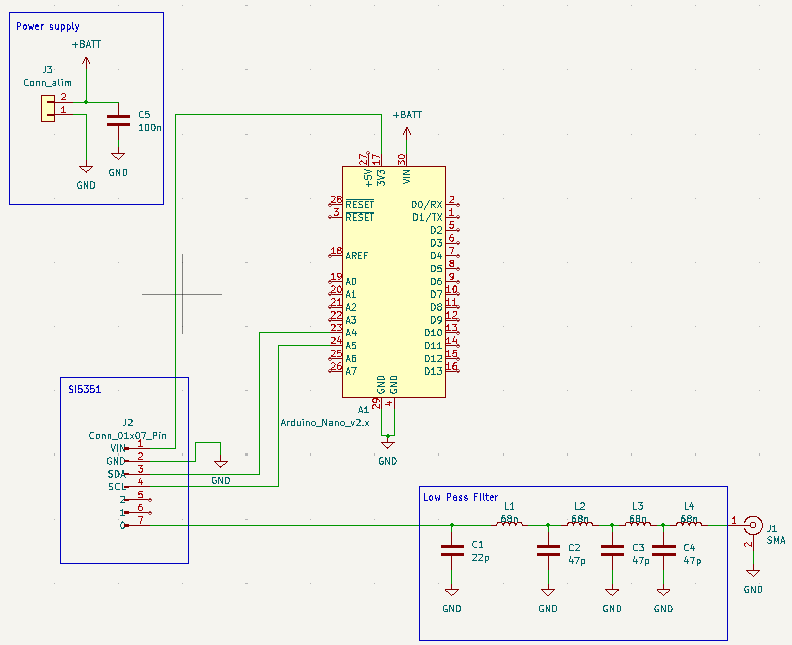Select the GND symbol under C3

(x=612, y=592)
